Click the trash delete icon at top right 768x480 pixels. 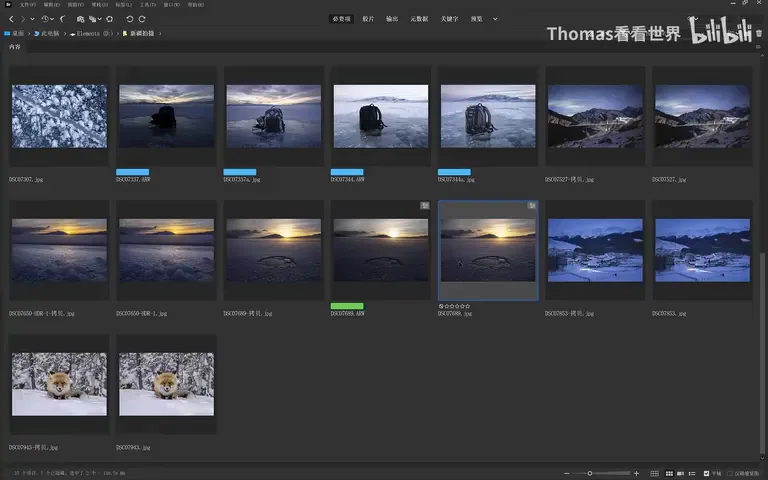tap(759, 33)
